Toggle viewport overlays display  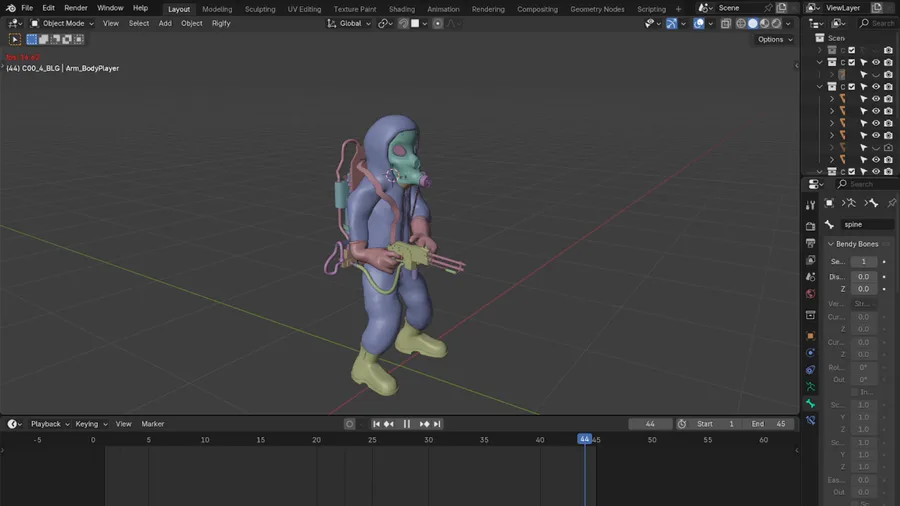click(699, 24)
